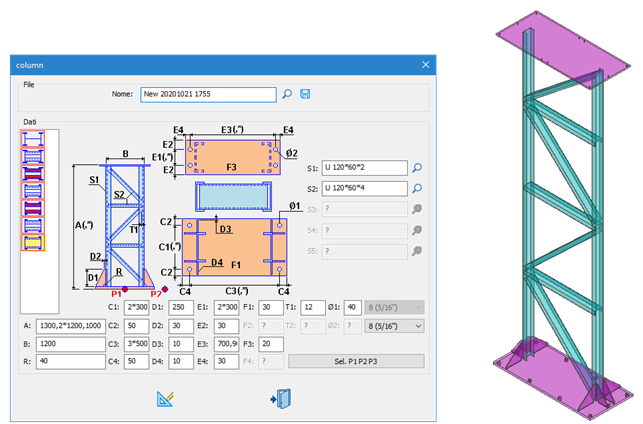643x424 pixels.
Task: Click the S2 profile field U 120*60*4
Action: point(365,188)
